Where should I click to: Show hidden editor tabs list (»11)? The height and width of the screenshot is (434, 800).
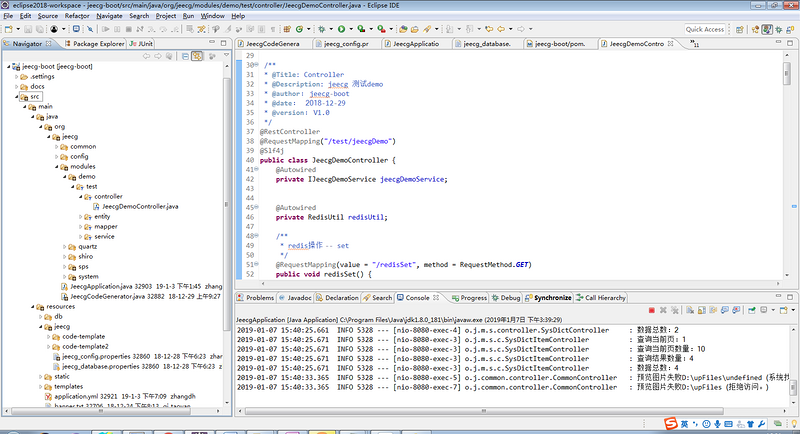(x=694, y=45)
